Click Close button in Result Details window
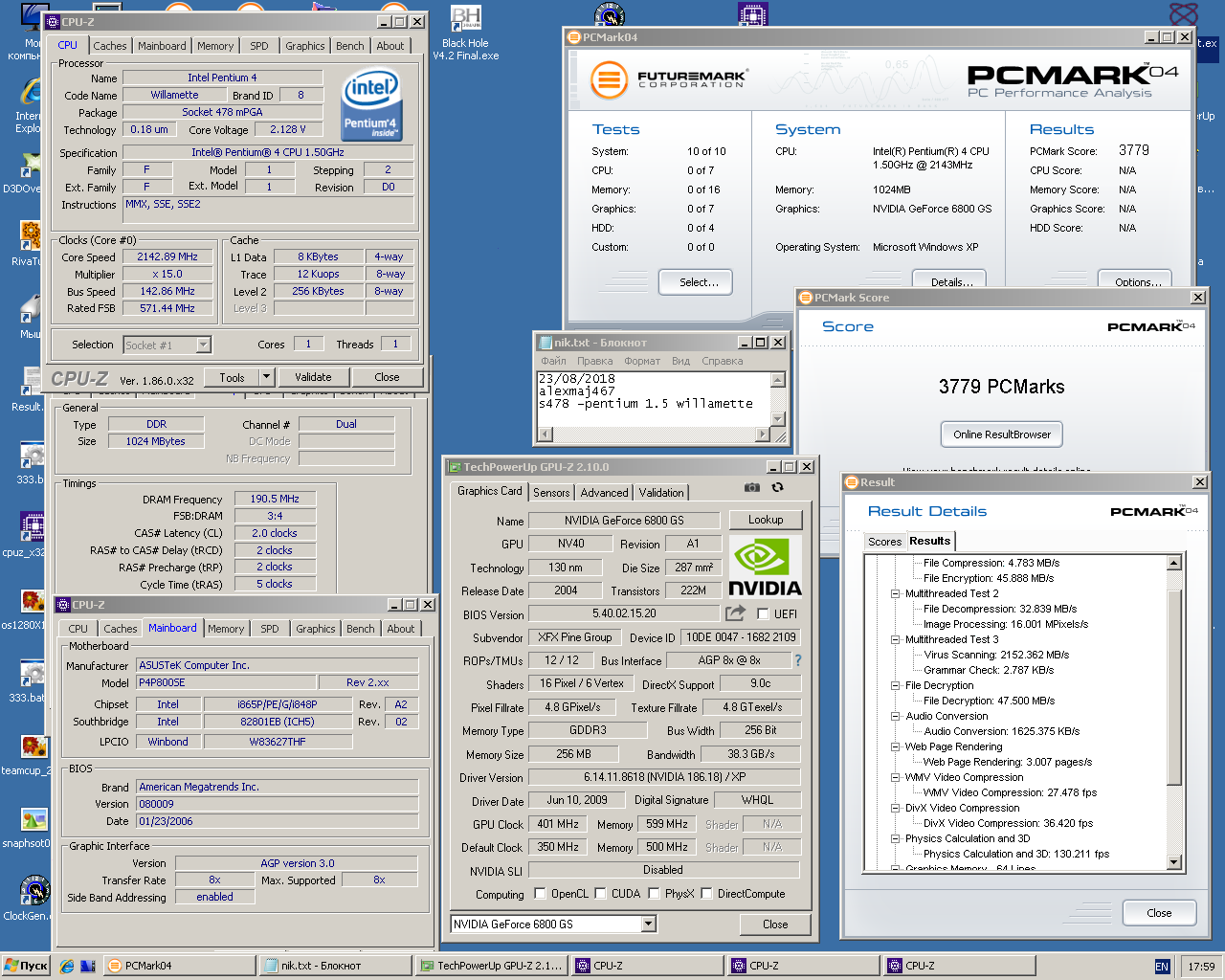This screenshot has width=1225, height=980. tap(1159, 913)
